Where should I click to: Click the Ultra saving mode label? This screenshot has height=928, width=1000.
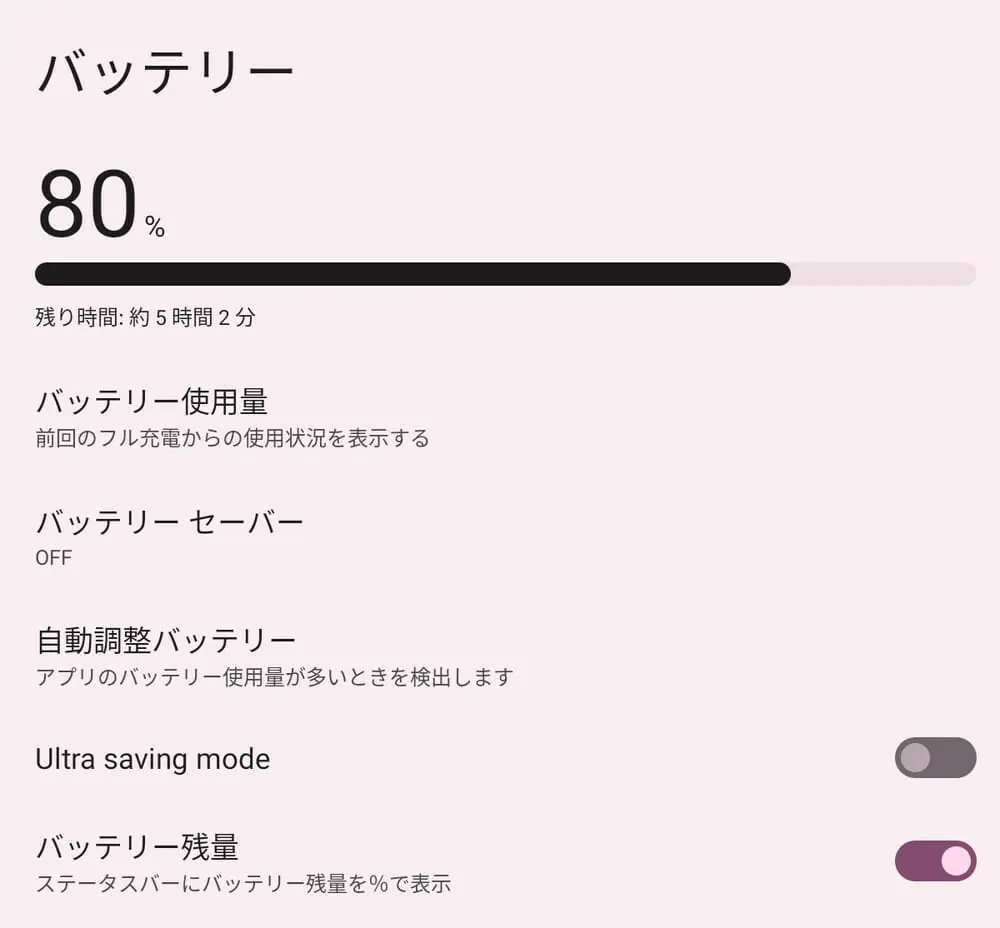[x=153, y=759]
